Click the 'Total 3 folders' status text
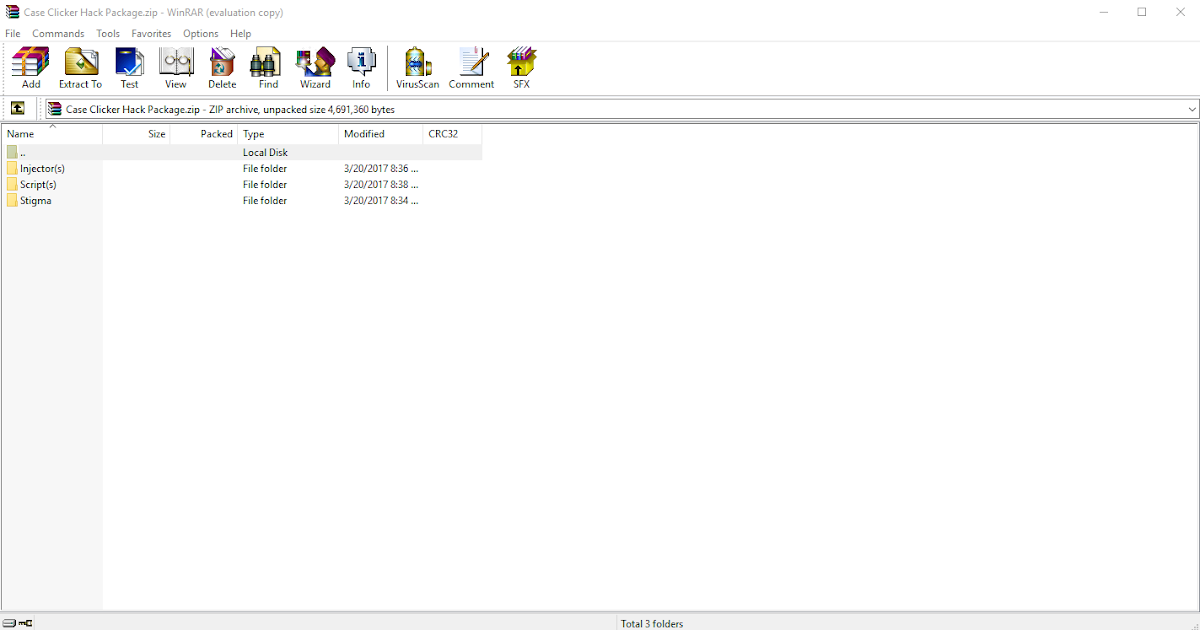 click(652, 624)
